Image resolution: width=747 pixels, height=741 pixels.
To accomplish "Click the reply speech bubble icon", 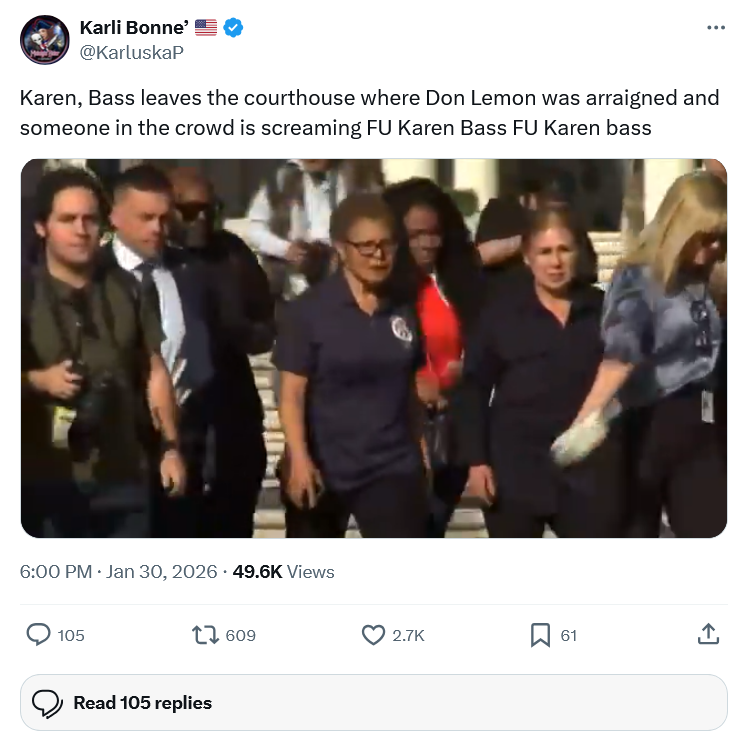I will (38, 635).
